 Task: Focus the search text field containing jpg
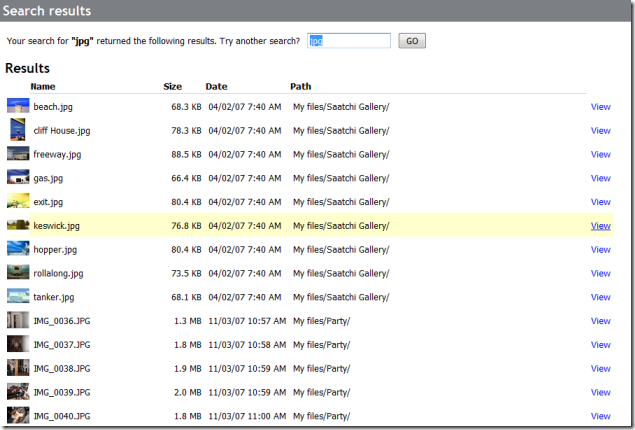click(x=349, y=41)
